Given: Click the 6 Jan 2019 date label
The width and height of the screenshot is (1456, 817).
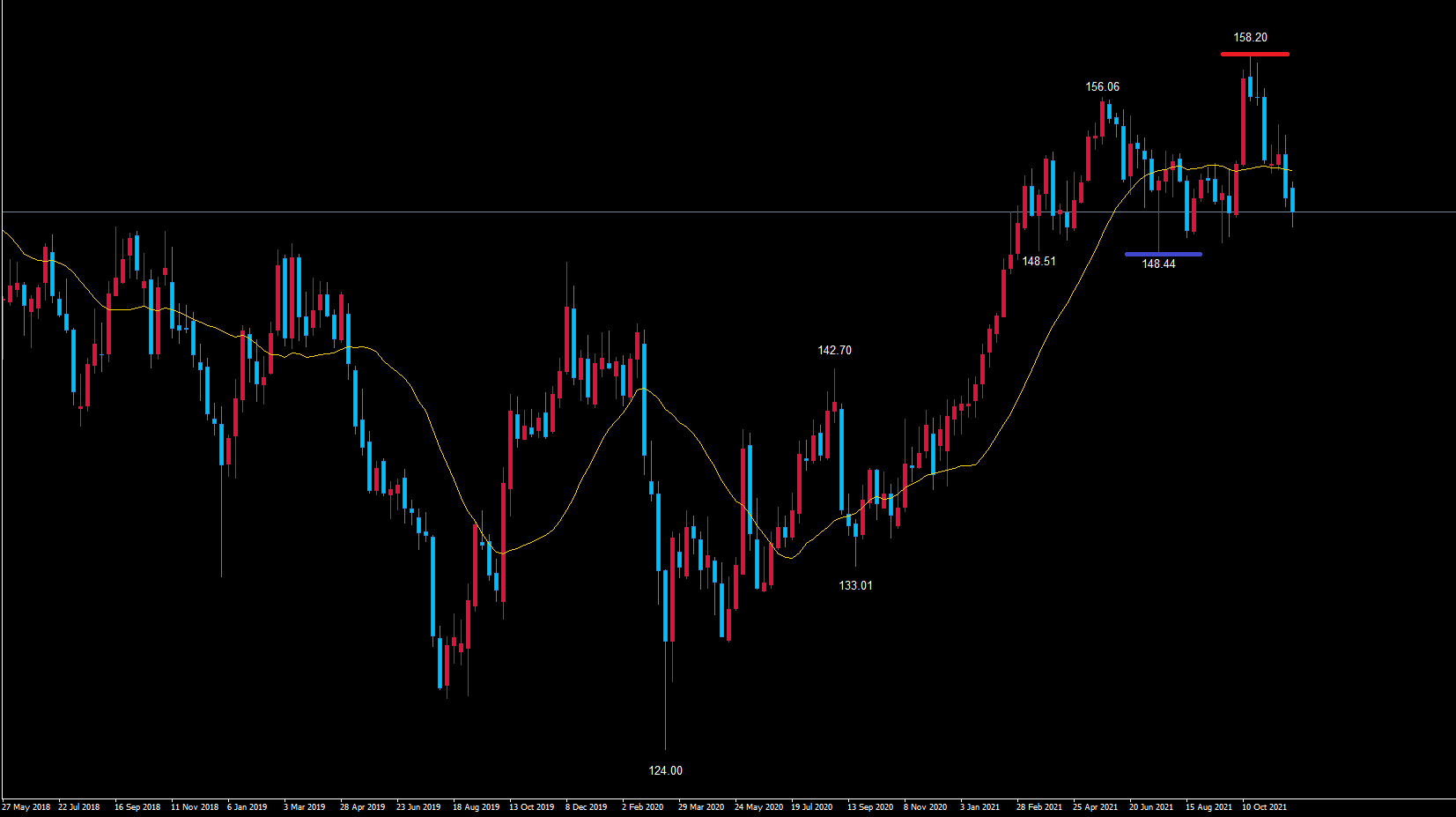Looking at the screenshot, I should click(247, 807).
